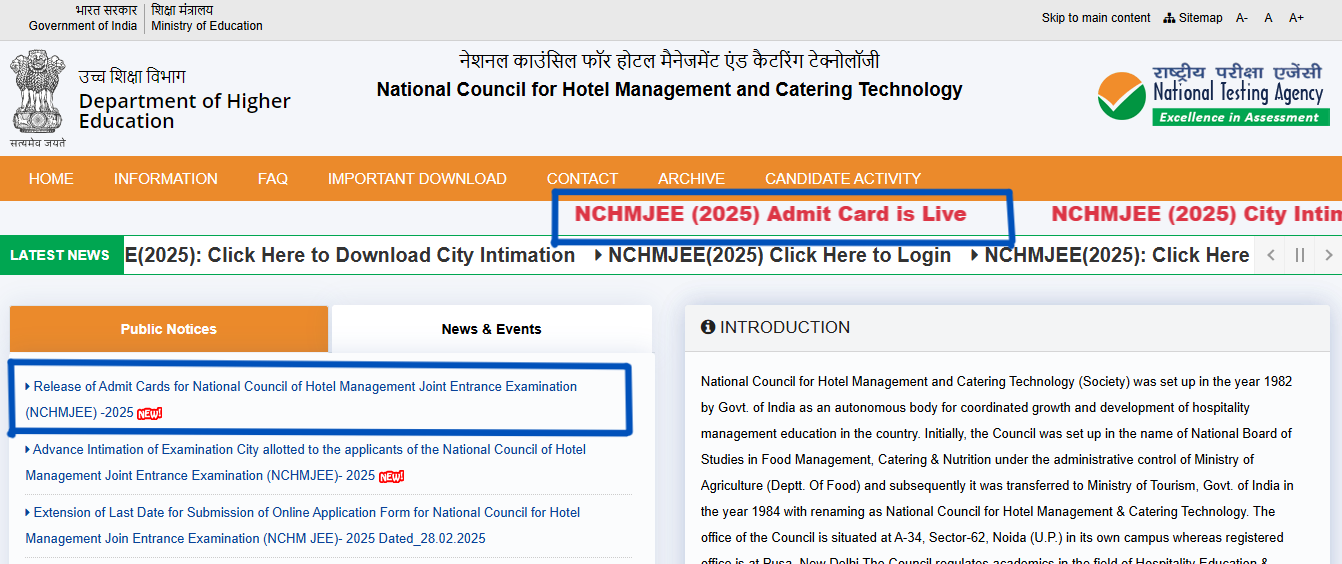
Task: Pause the latest news ticker
Action: (x=1300, y=255)
